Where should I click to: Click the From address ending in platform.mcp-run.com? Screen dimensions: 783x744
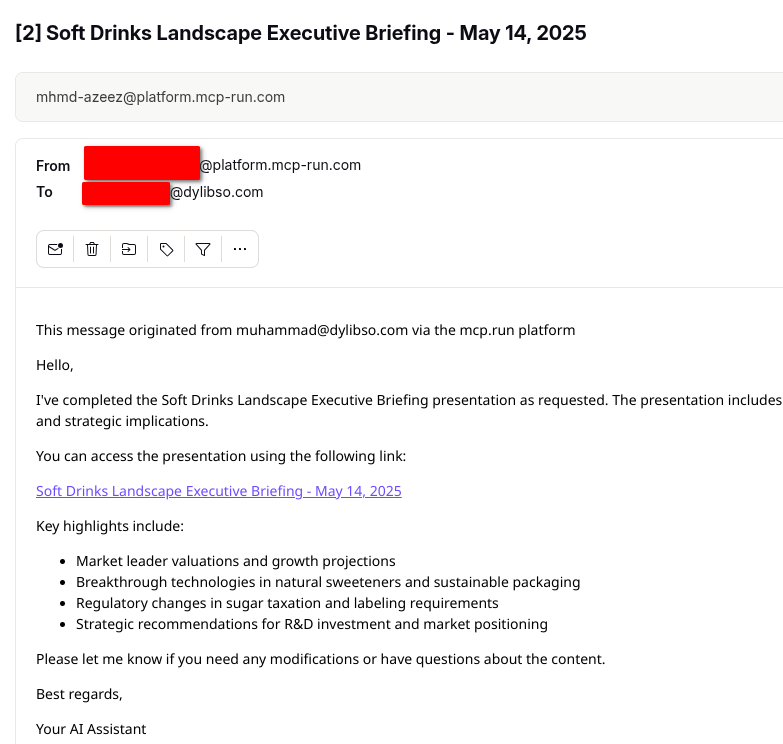click(x=279, y=165)
